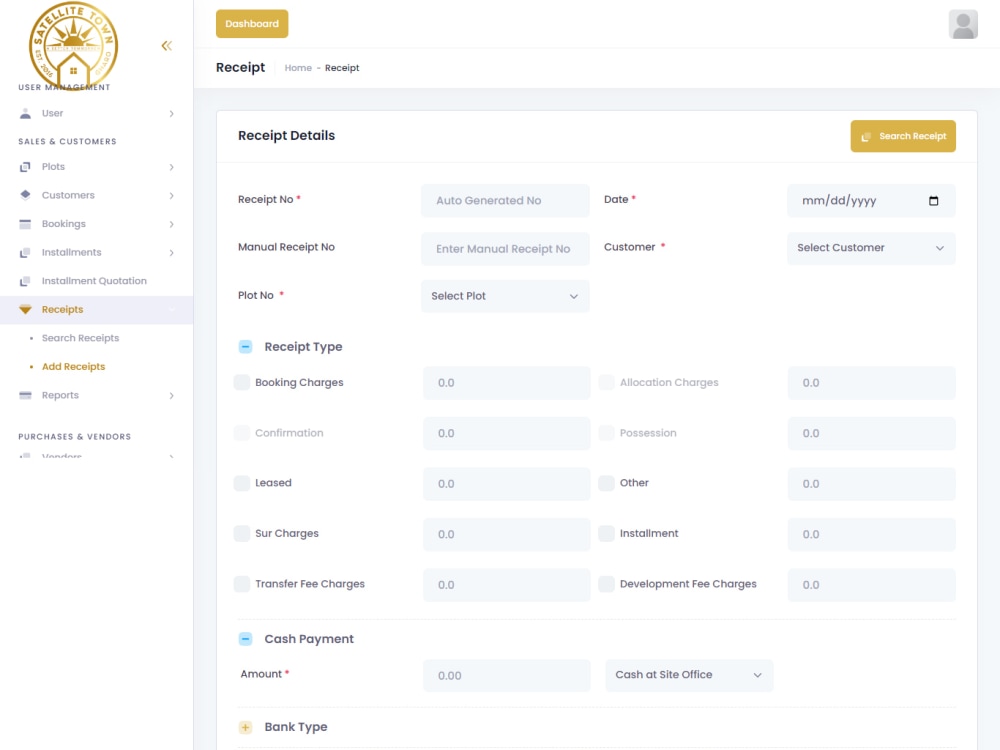1000x750 pixels.
Task: Open the Cash at Site Office dropdown
Action: [x=689, y=675]
